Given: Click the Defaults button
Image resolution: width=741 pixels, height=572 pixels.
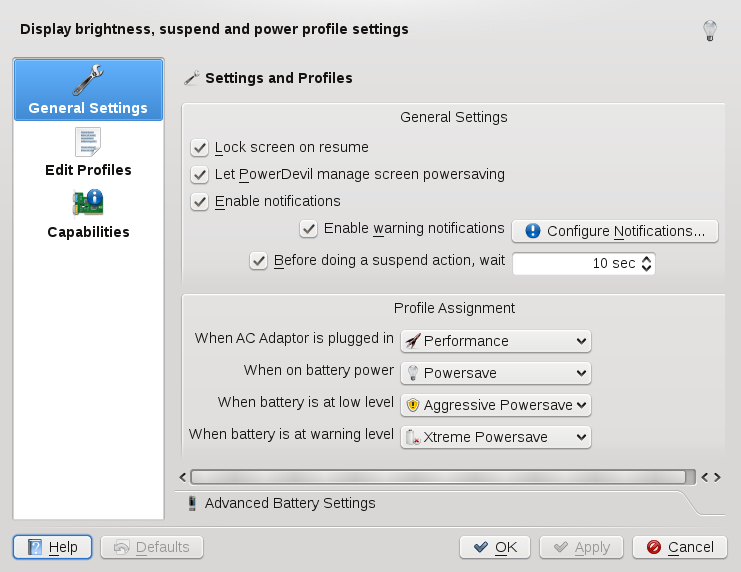Looking at the screenshot, I should coord(152,547).
